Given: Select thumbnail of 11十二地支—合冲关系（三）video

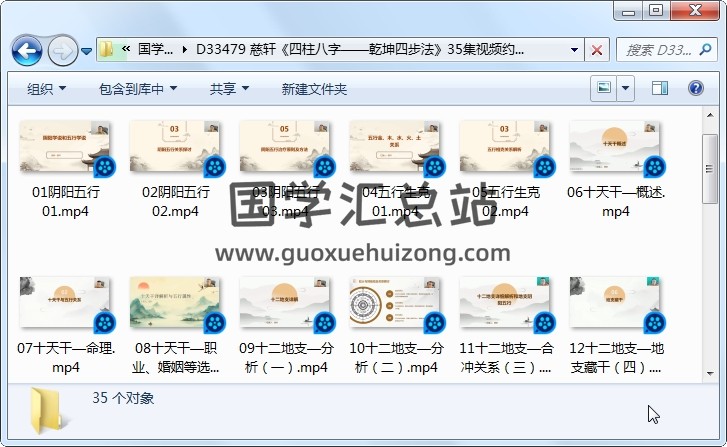Looking at the screenshot, I should (x=505, y=303).
